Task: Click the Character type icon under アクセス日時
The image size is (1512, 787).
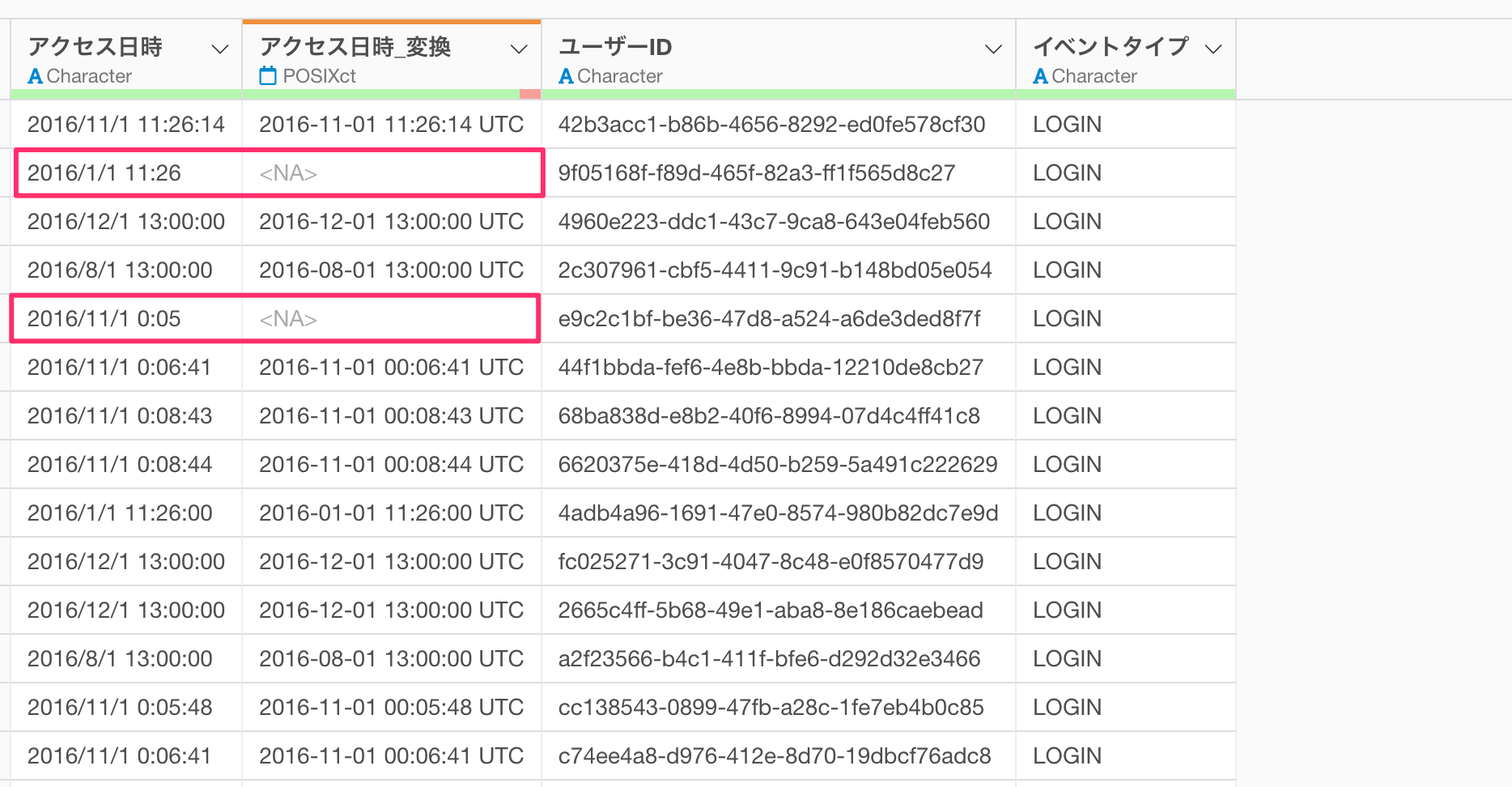Action: coord(35,76)
